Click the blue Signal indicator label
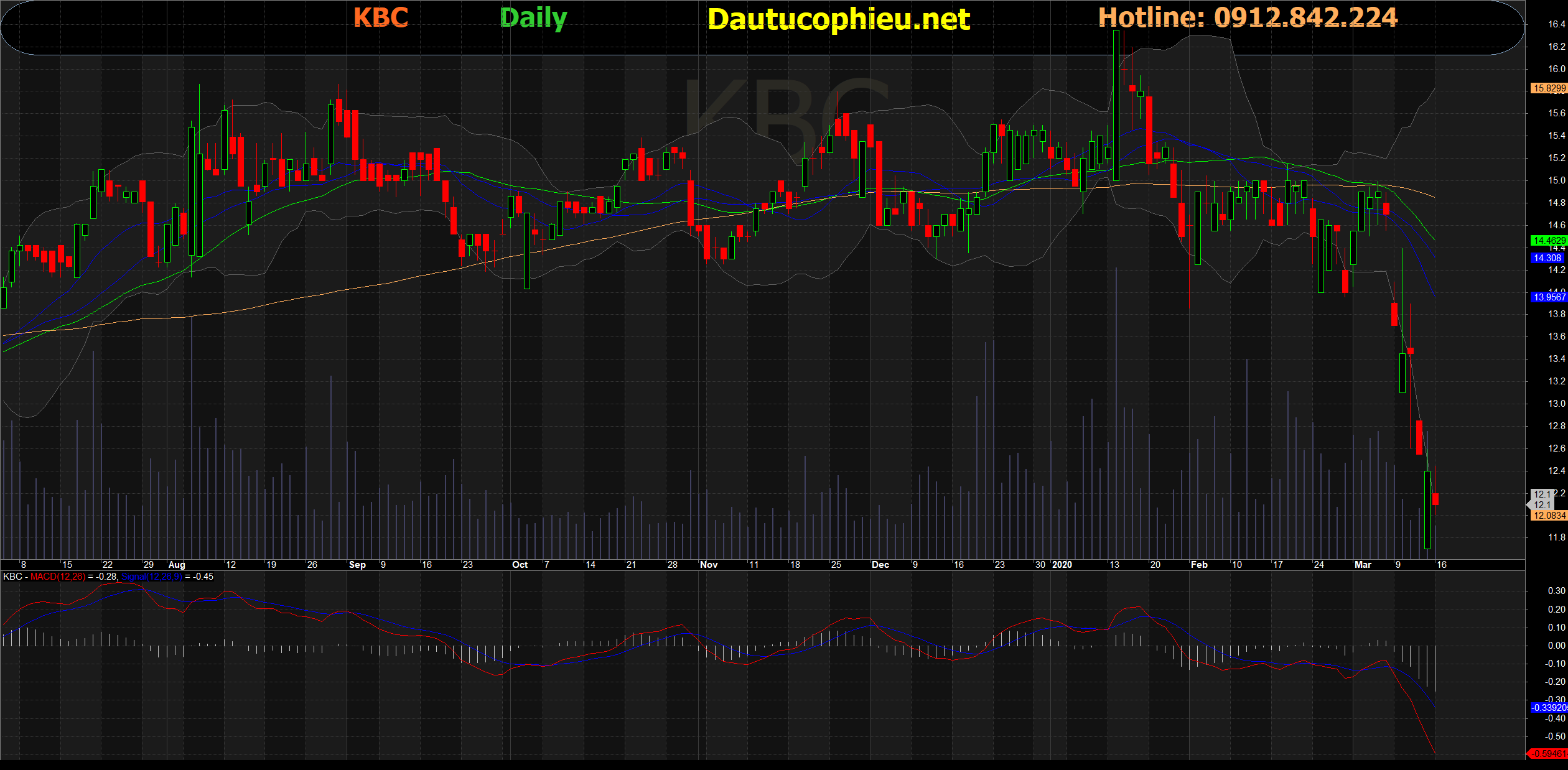Screen dimensions: 1568x770 click(x=151, y=577)
